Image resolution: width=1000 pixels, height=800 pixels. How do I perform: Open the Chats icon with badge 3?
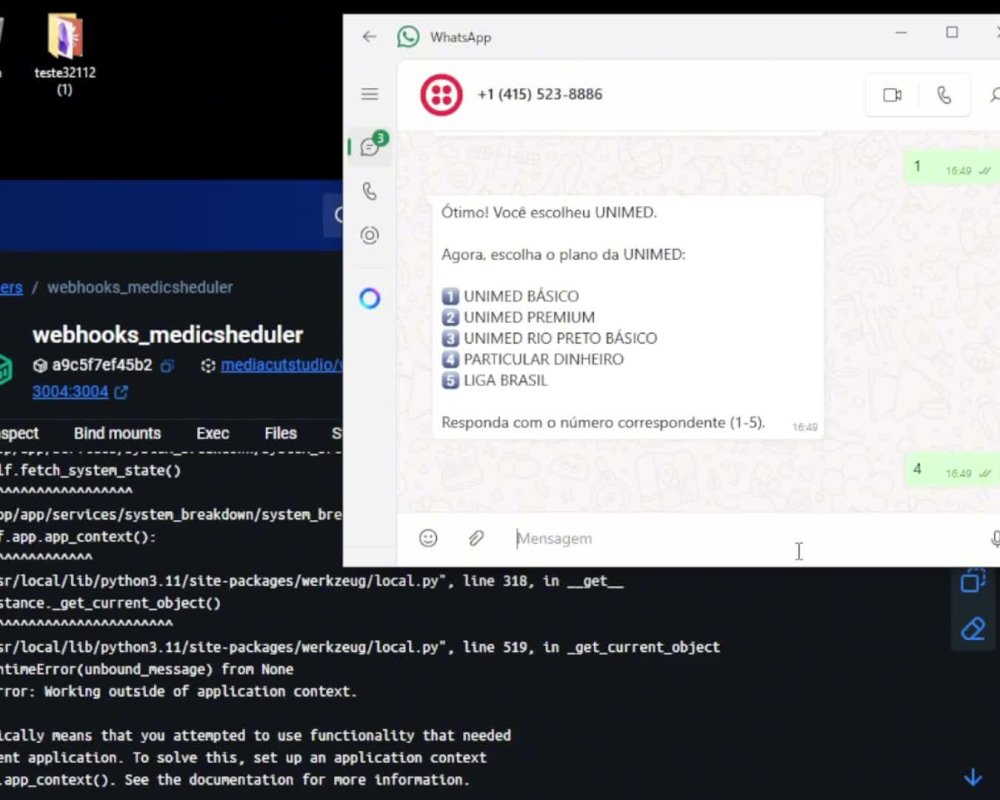click(x=371, y=146)
